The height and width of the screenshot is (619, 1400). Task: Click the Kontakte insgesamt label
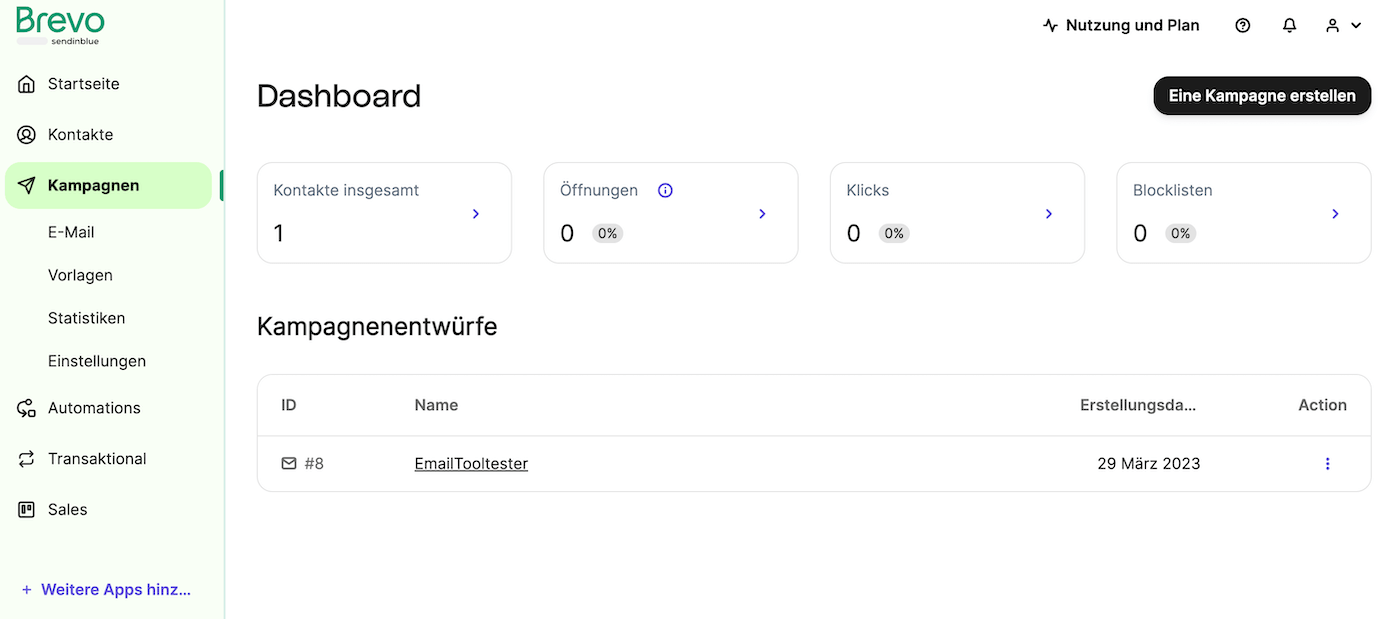346,190
